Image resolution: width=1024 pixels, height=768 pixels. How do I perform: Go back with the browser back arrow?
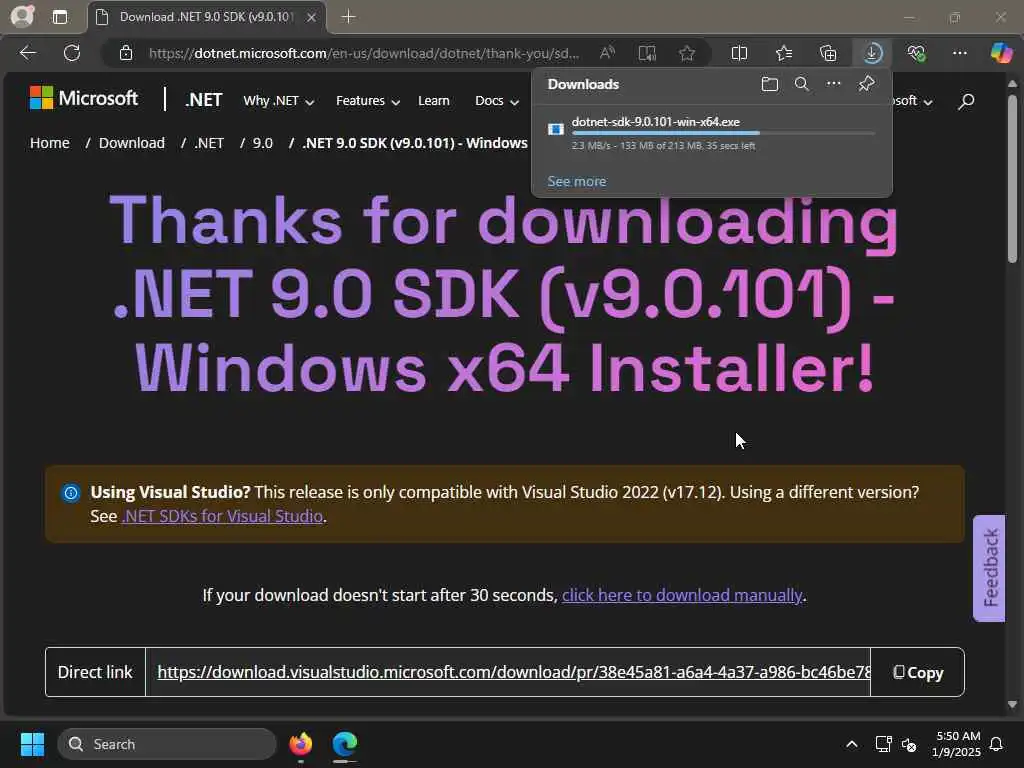28,53
